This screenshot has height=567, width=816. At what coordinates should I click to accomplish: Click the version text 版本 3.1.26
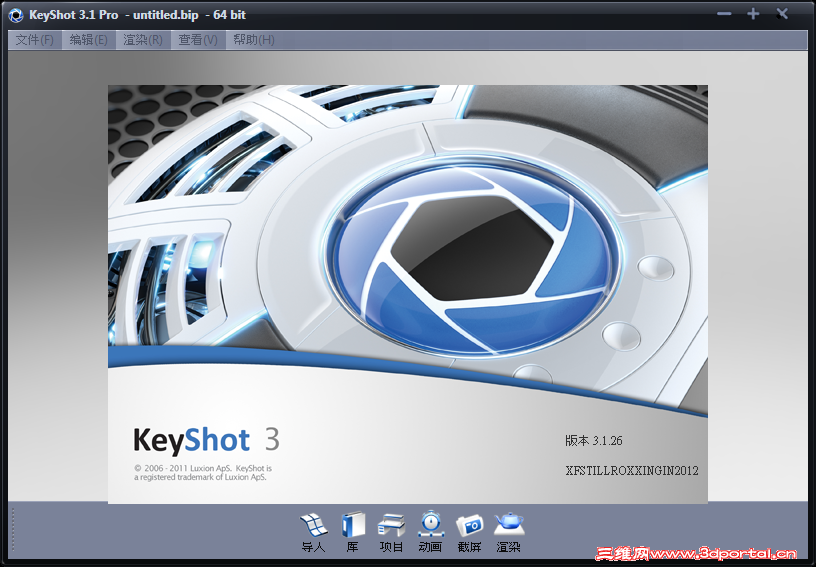594,441
